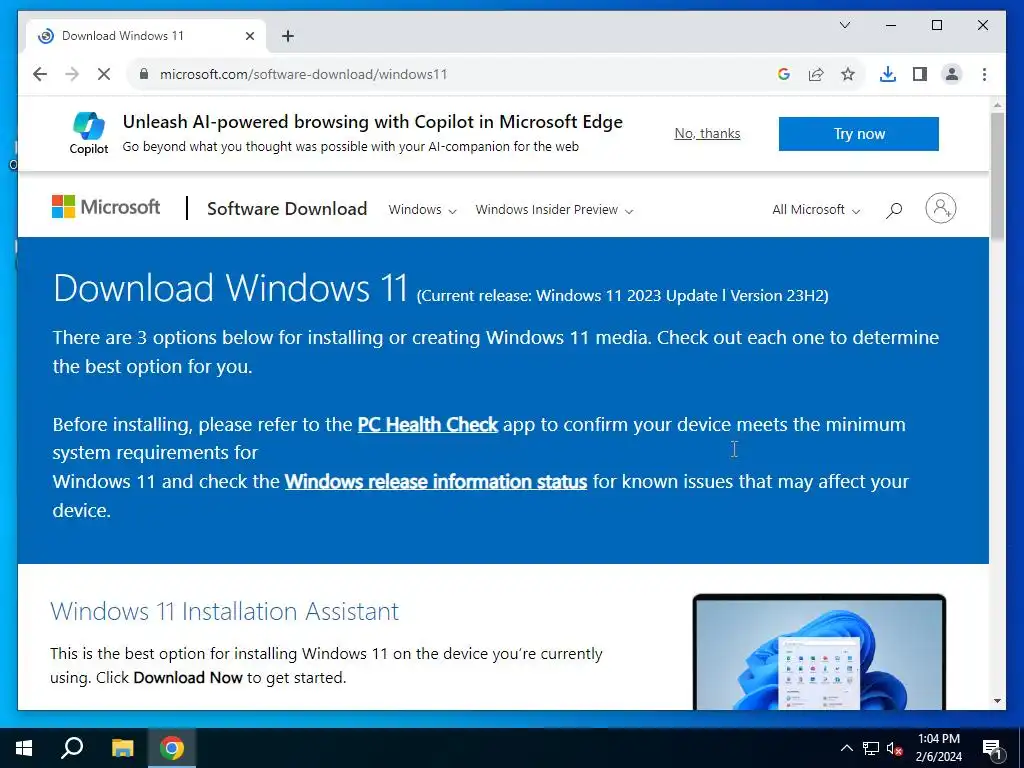
Task: Click the Copilot logo
Action: click(x=89, y=133)
